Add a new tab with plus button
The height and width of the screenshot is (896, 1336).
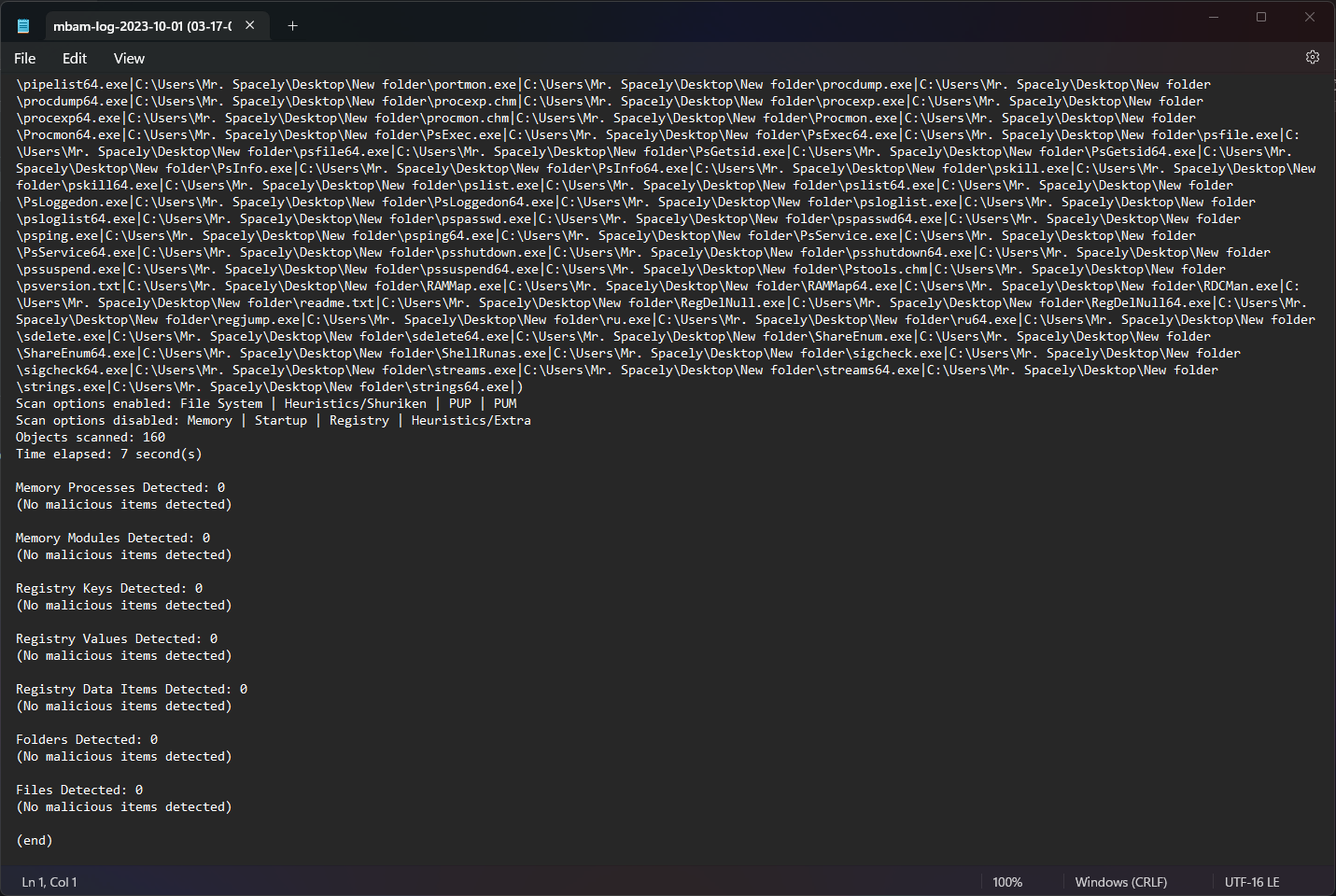[x=292, y=26]
